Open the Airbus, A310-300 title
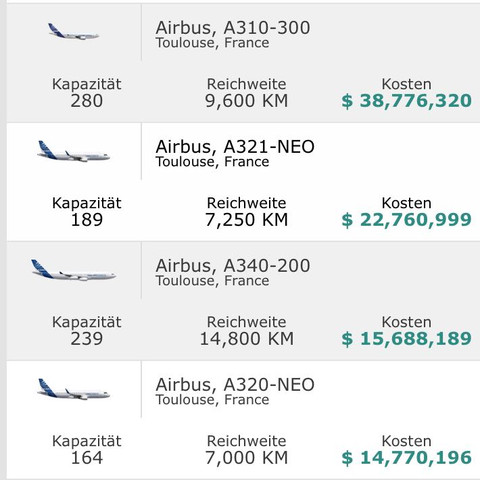 [233, 28]
